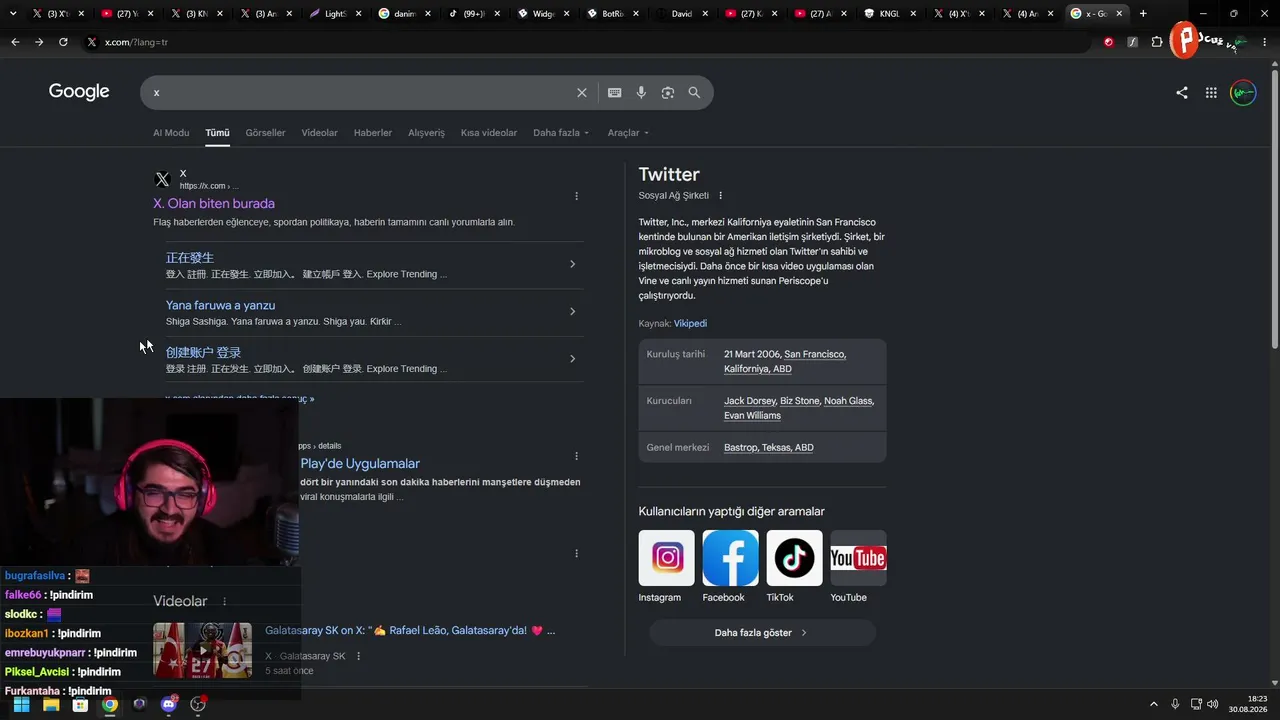Switch to the Haberler tab
Screen dimensions: 1280x720
click(x=373, y=133)
